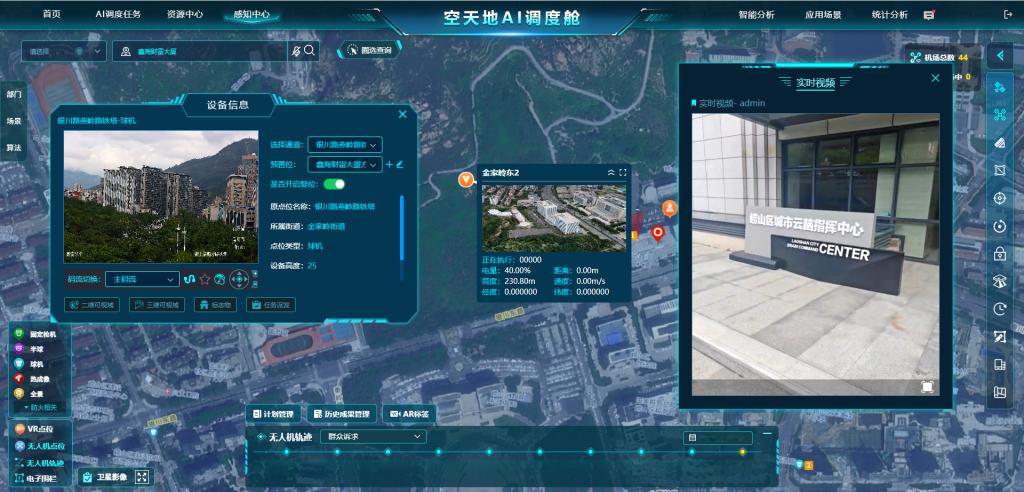Viewport: 1024px width, 492px height.
Task: Click the 三维可视域 button
Action: click(x=157, y=304)
